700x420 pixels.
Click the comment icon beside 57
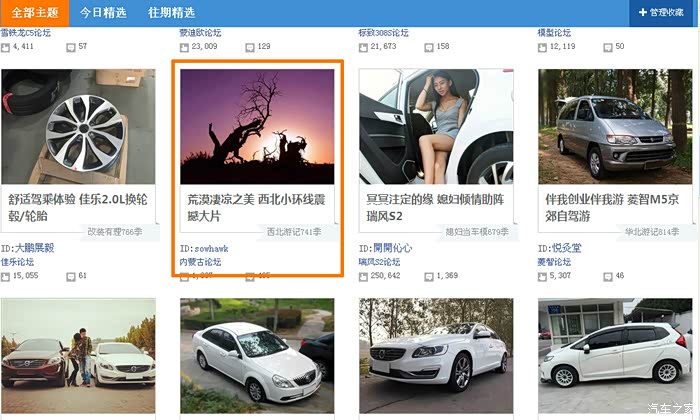71,47
